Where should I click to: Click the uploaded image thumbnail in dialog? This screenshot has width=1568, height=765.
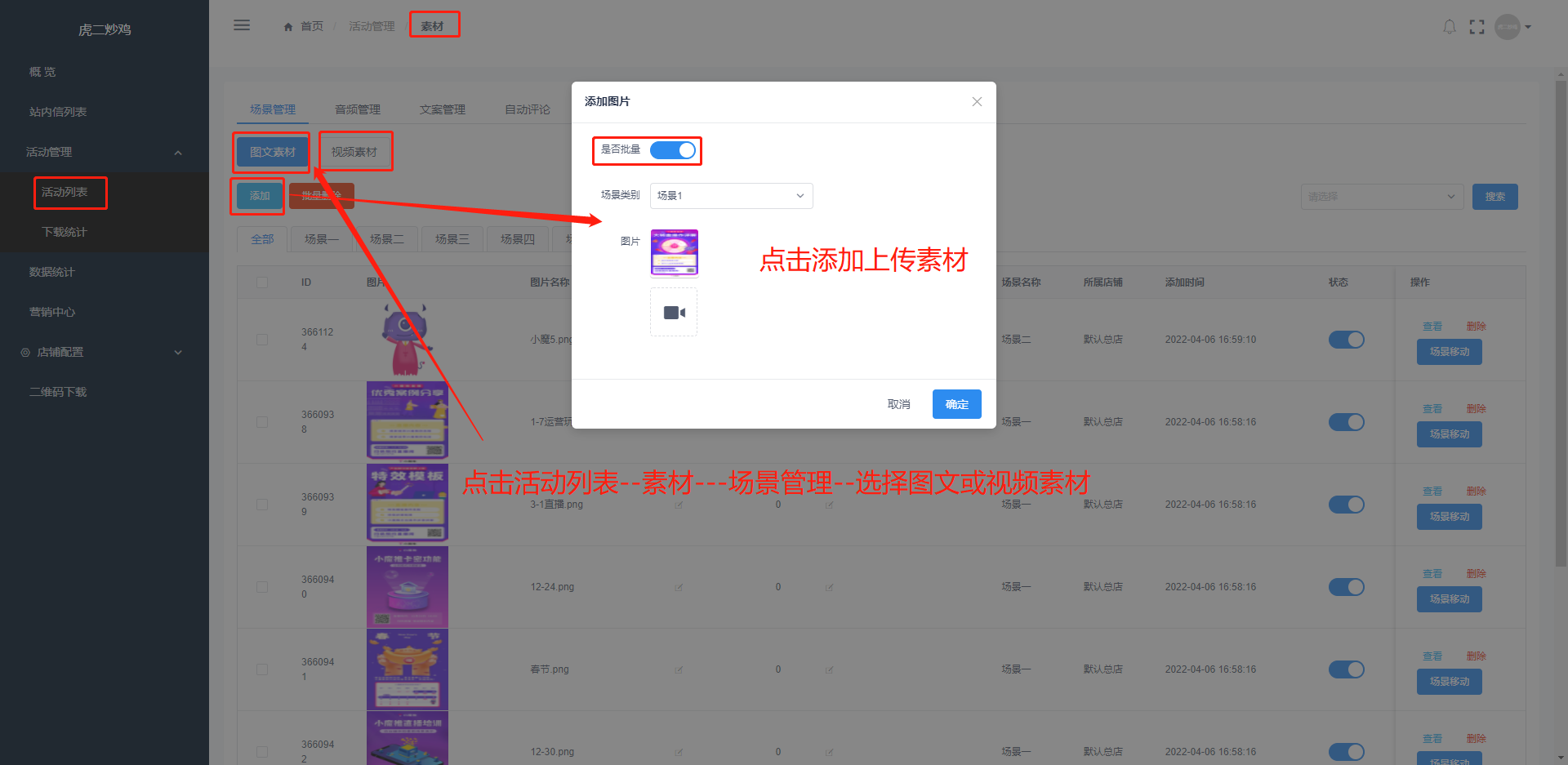pos(674,253)
